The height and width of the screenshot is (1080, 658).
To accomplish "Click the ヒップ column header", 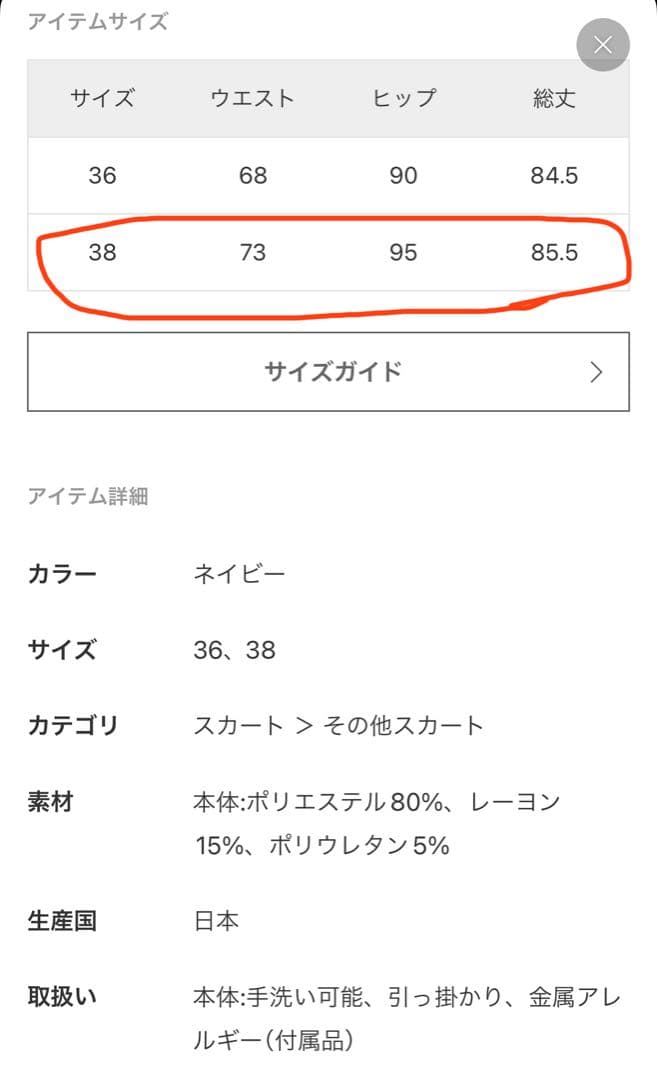I will pyautogui.click(x=403, y=98).
